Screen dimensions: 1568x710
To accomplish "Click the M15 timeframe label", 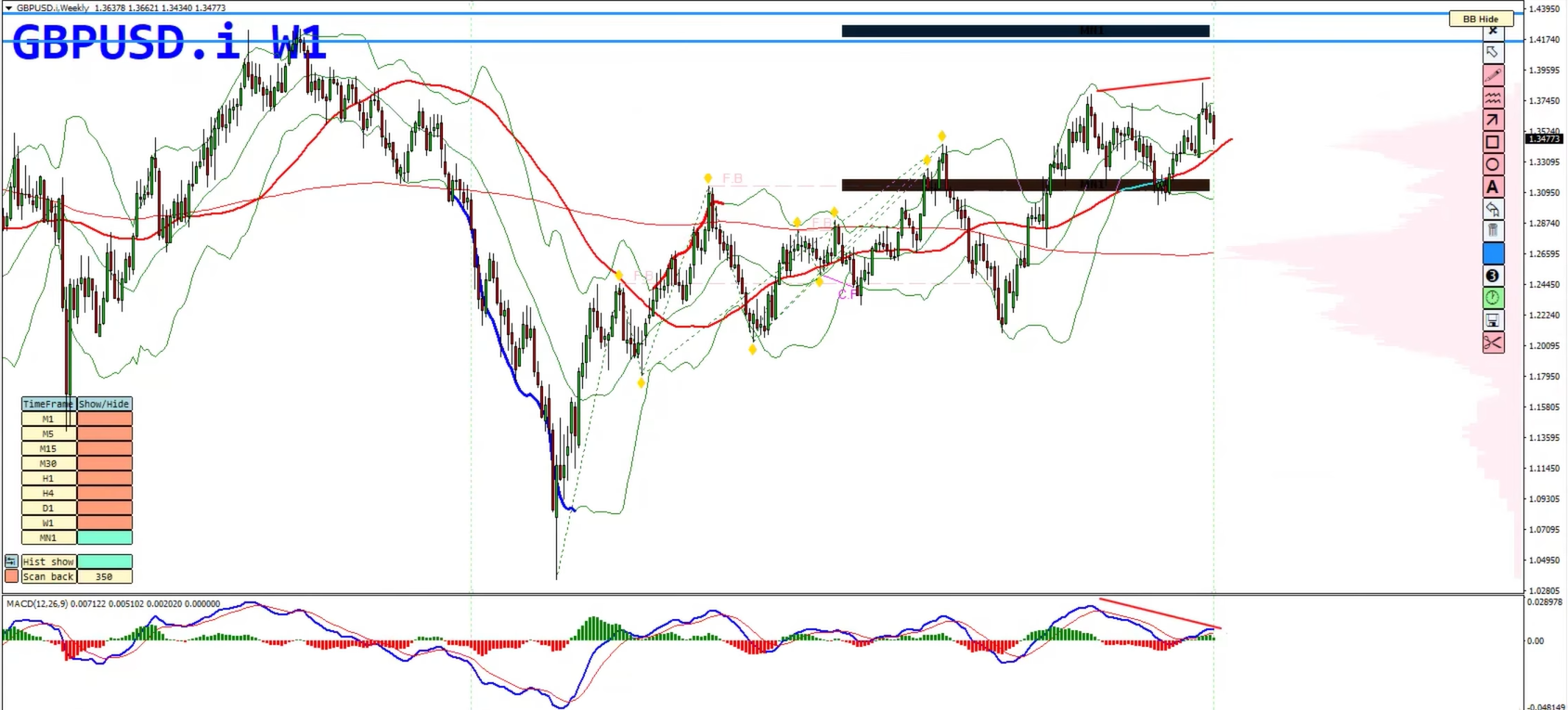I will tap(48, 448).
